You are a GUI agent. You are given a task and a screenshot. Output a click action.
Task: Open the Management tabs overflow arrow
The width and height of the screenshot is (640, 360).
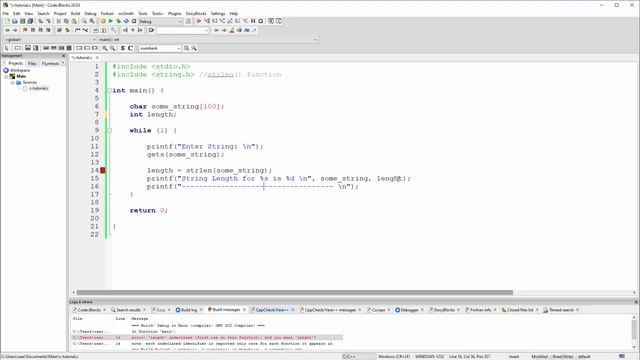63,63
